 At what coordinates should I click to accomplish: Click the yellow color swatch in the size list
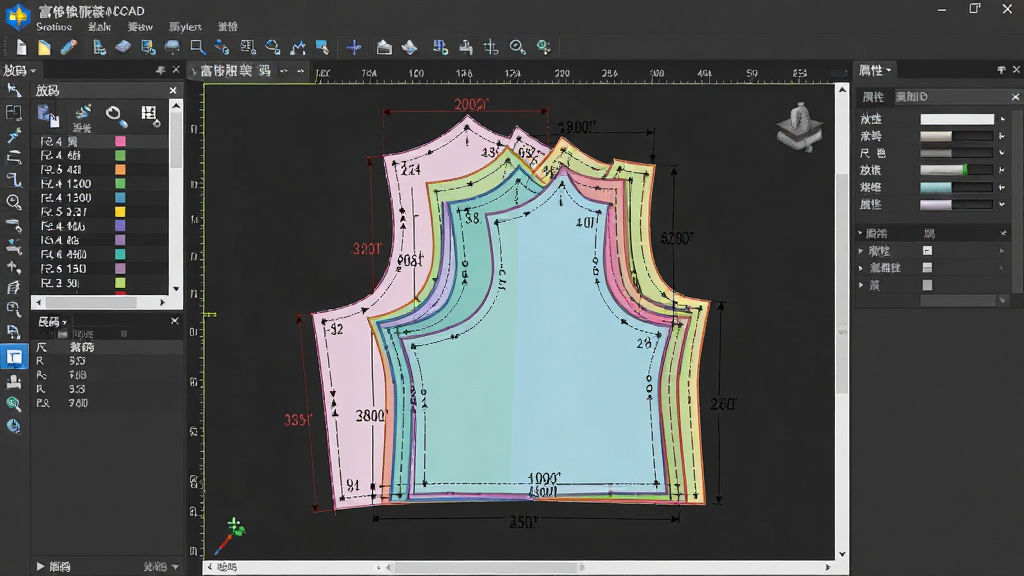point(120,212)
